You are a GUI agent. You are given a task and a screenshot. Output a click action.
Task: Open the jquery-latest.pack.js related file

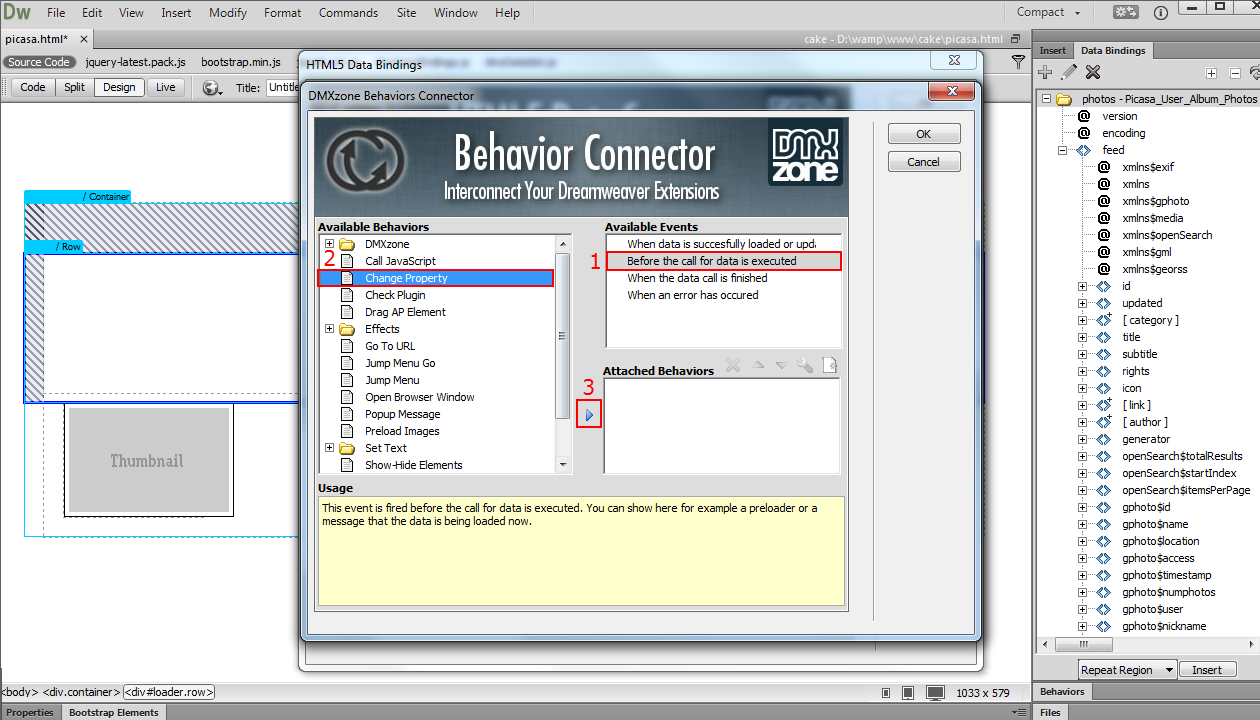[x=136, y=62]
